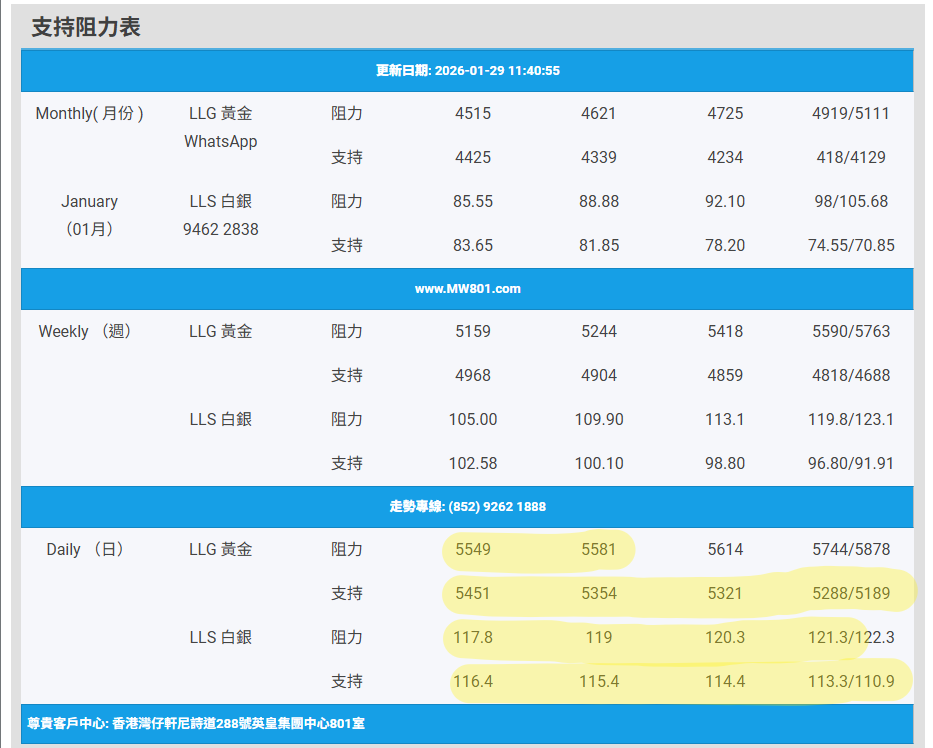The image size is (933, 748).
Task: Select the Weekly (週) row label
Action: [x=85, y=332]
